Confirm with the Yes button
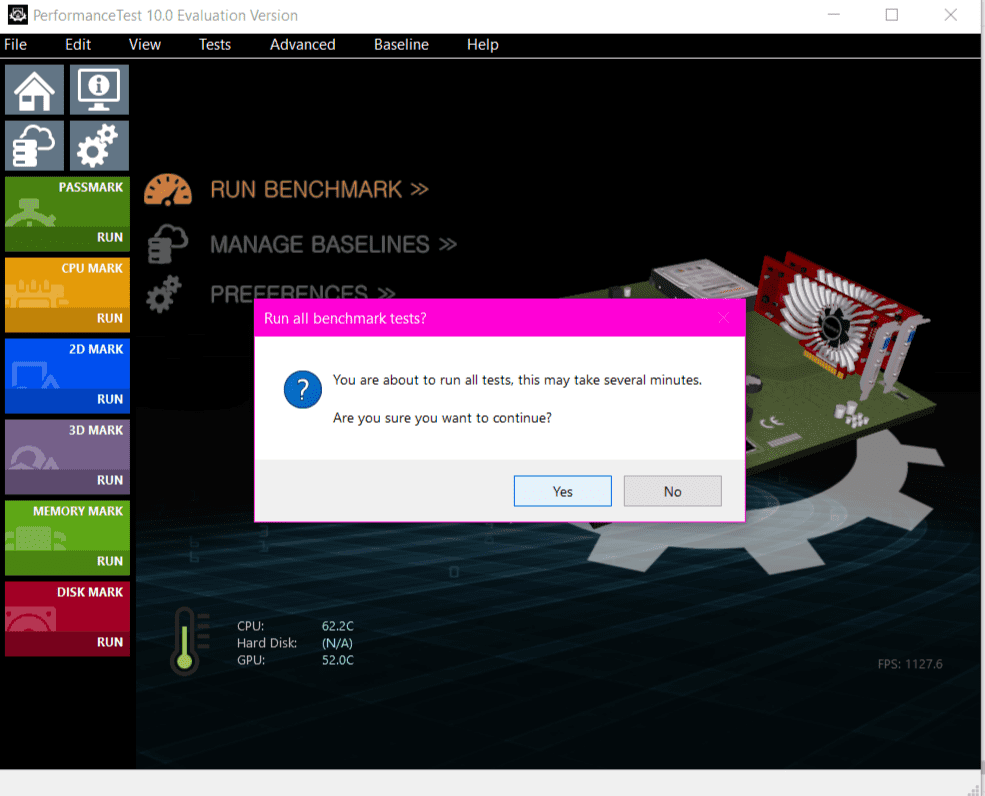Image resolution: width=985 pixels, height=796 pixels. pos(562,491)
